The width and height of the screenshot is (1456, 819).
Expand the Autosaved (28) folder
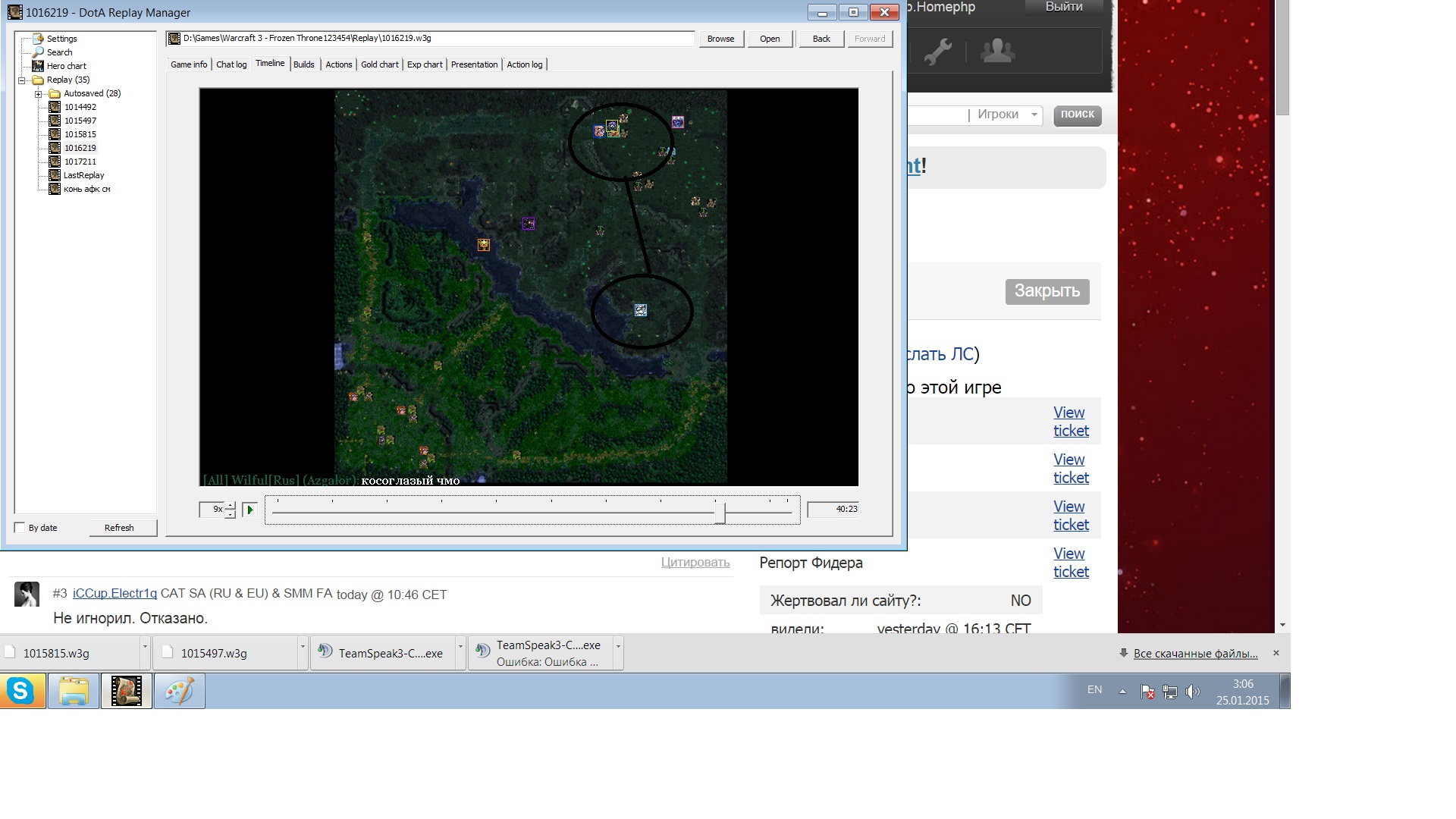pyautogui.click(x=39, y=93)
